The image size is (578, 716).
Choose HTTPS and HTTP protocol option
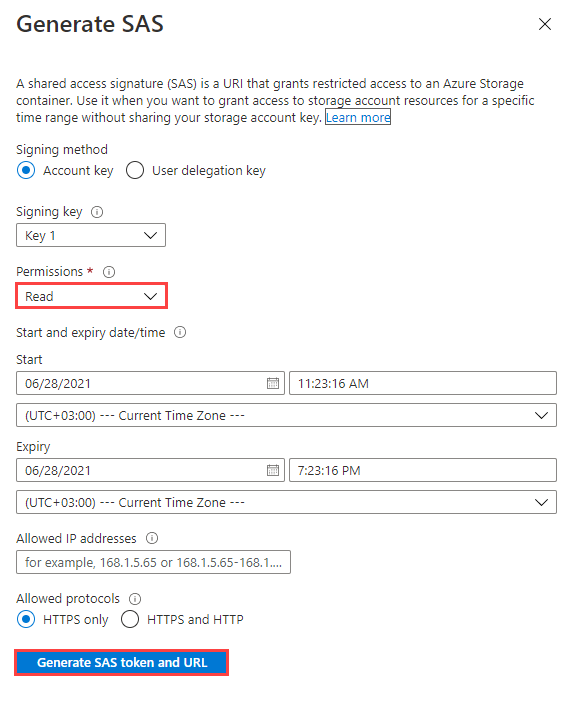pyautogui.click(x=130, y=619)
